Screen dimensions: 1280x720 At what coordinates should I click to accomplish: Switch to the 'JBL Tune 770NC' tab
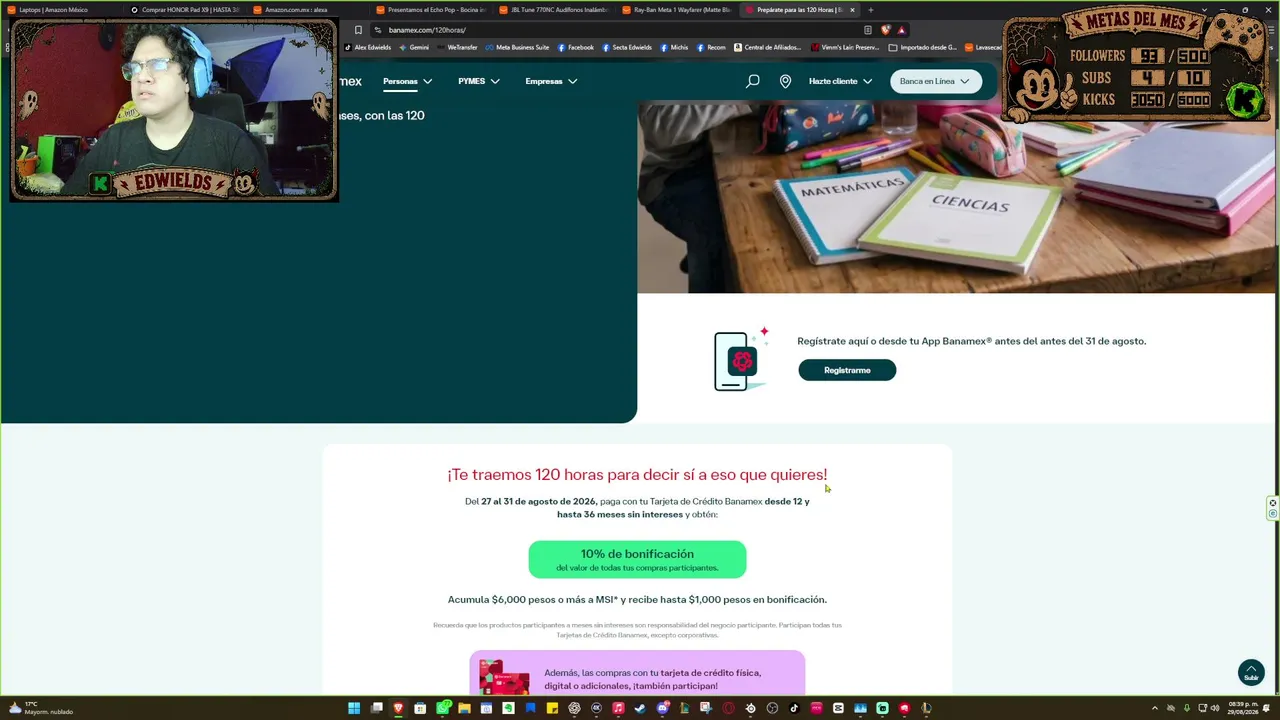point(555,10)
